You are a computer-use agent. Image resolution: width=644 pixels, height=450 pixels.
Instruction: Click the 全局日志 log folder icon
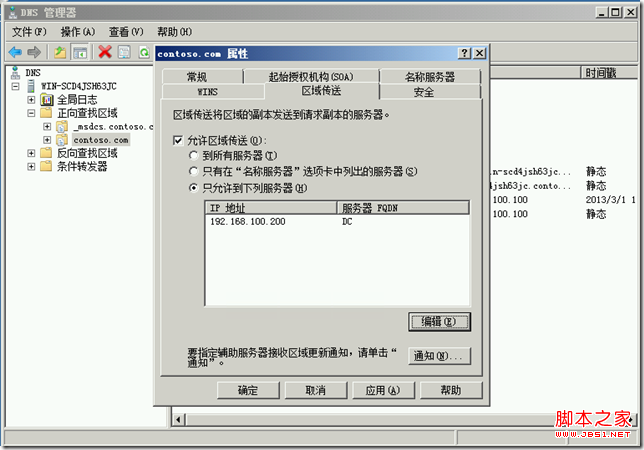click(47, 99)
